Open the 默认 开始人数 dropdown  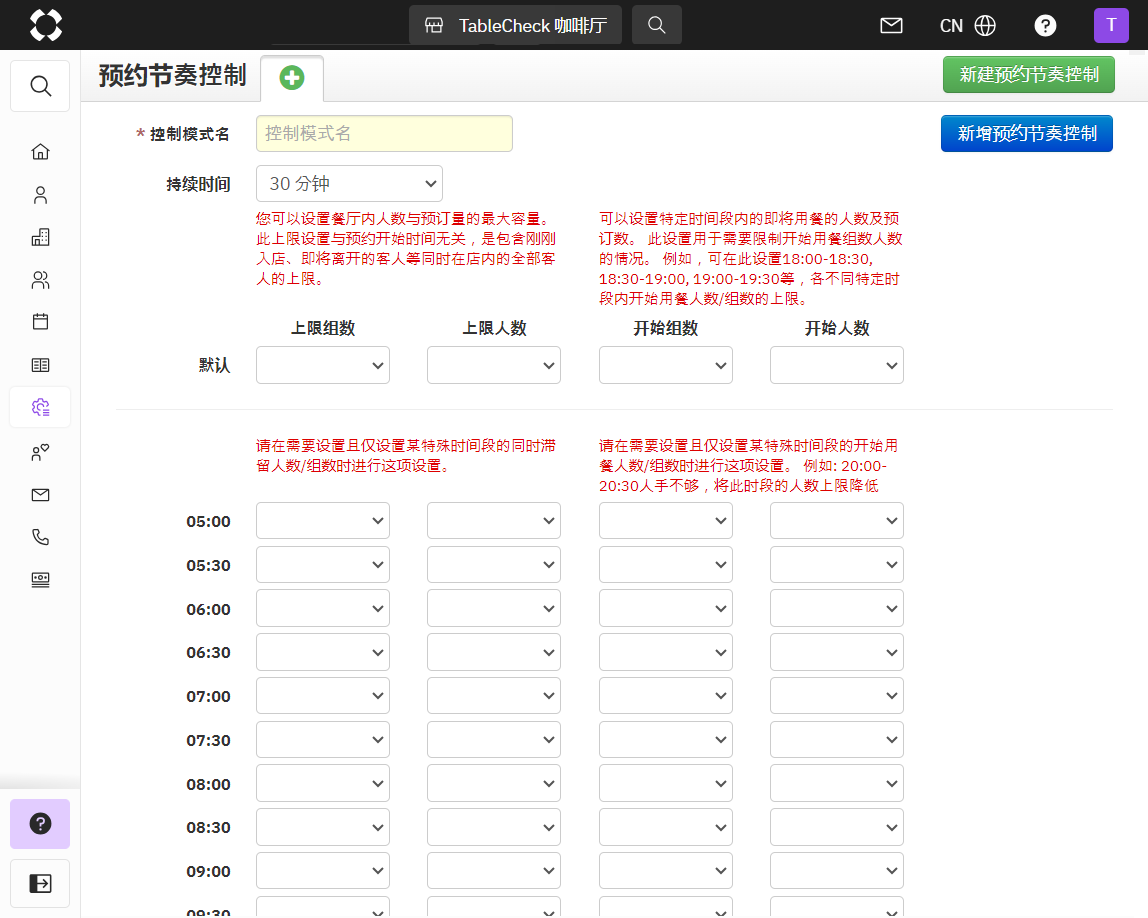click(x=837, y=365)
